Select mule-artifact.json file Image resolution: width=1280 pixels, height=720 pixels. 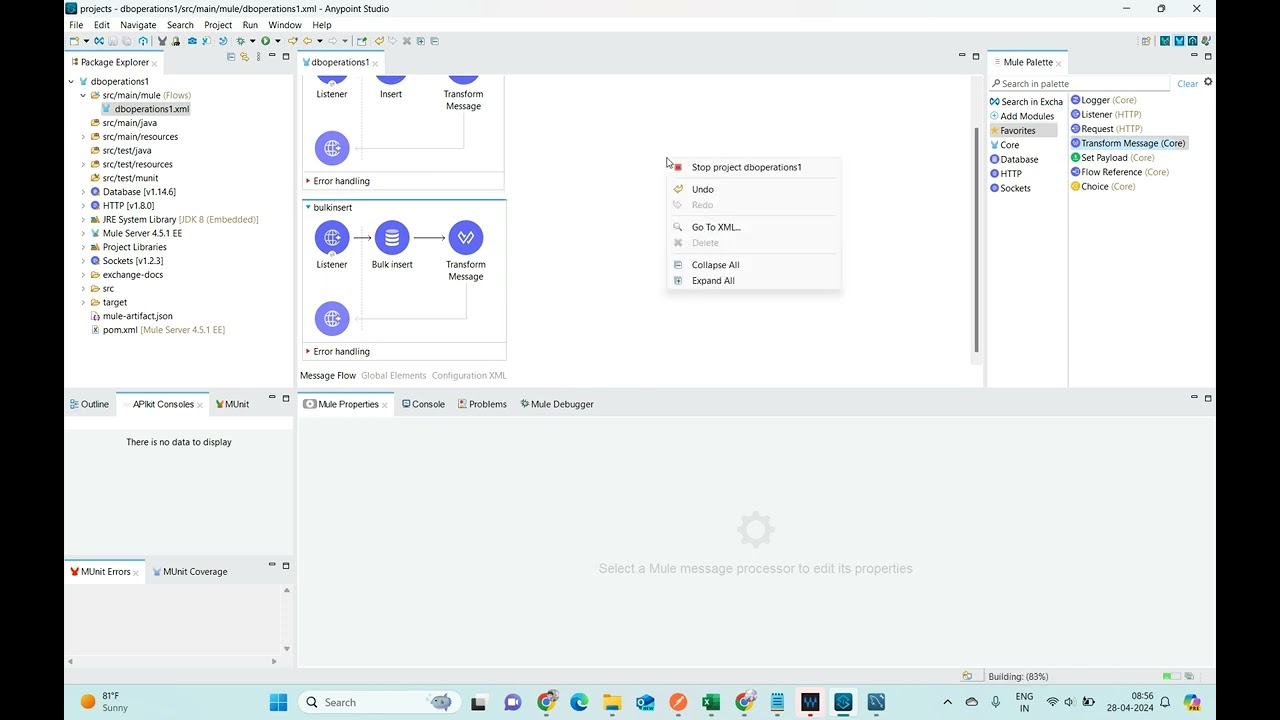click(x=131, y=316)
